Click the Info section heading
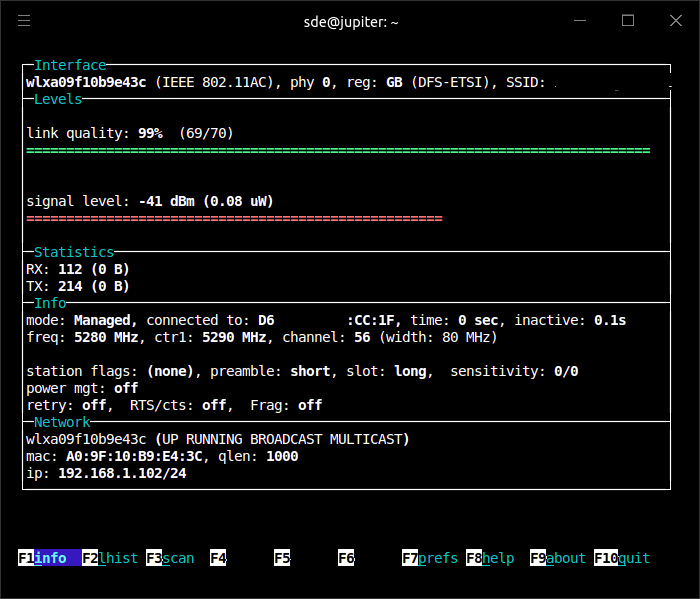This screenshot has width=700, height=599. pyautogui.click(x=50, y=303)
